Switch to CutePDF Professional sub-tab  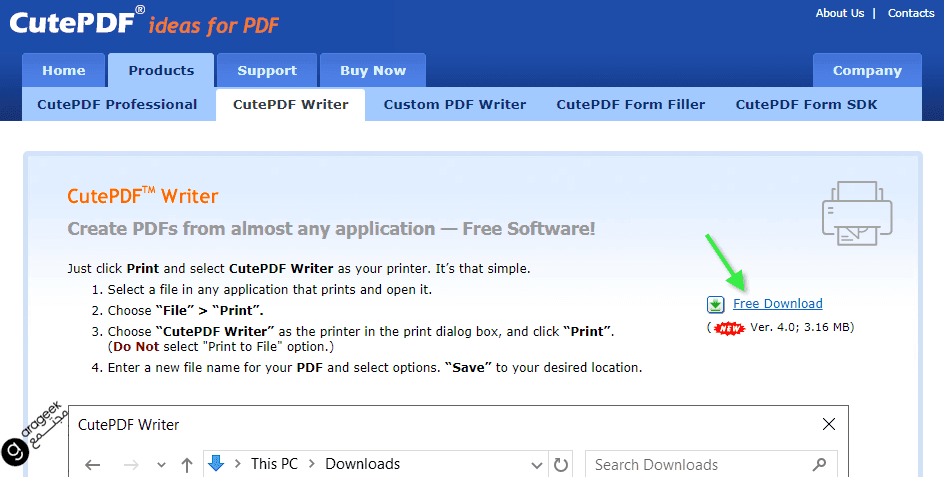117,104
